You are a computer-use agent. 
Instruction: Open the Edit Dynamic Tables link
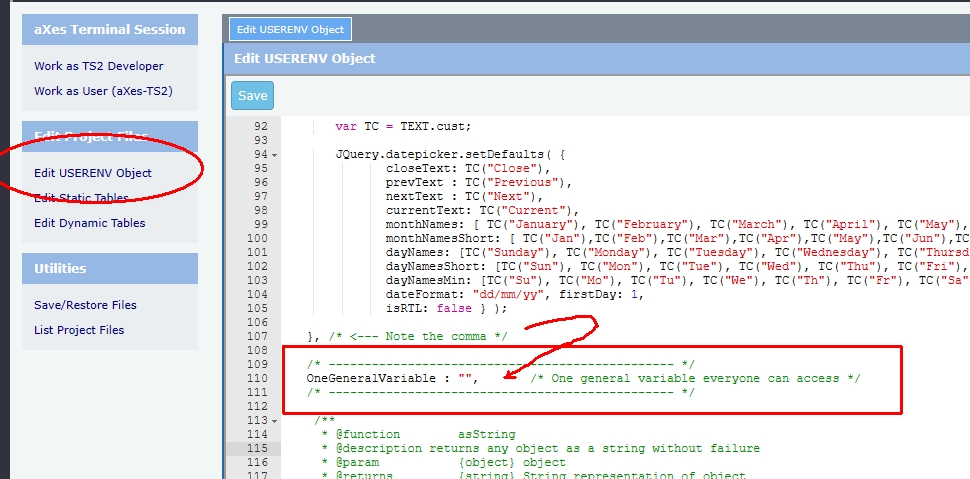coord(89,223)
